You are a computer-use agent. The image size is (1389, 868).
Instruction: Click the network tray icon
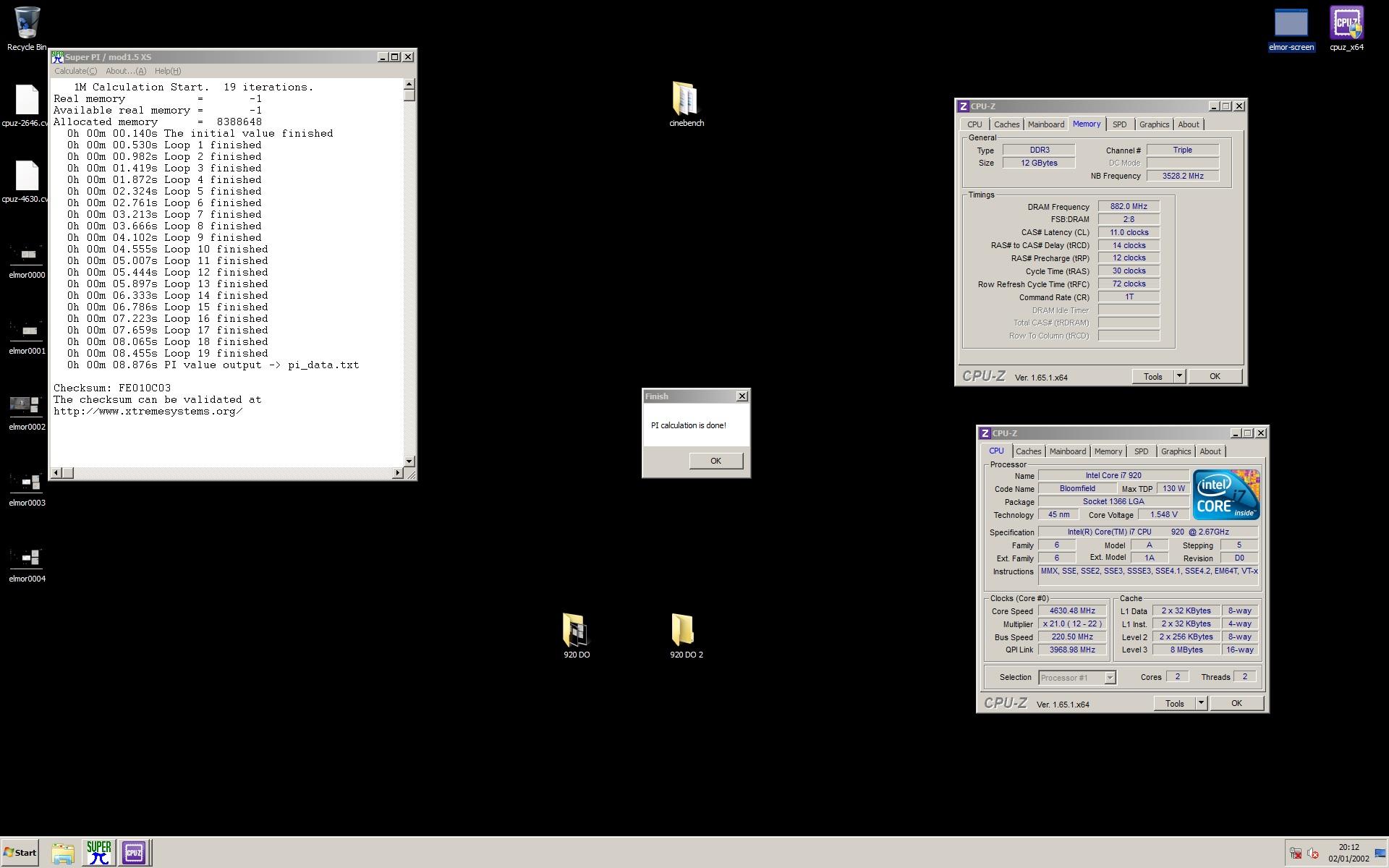pyautogui.click(x=1296, y=854)
